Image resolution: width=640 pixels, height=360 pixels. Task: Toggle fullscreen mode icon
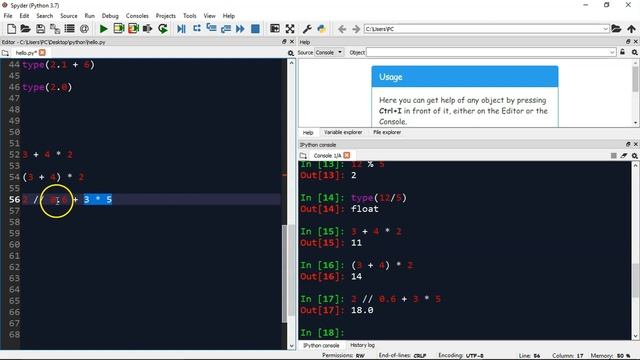[x=290, y=29]
